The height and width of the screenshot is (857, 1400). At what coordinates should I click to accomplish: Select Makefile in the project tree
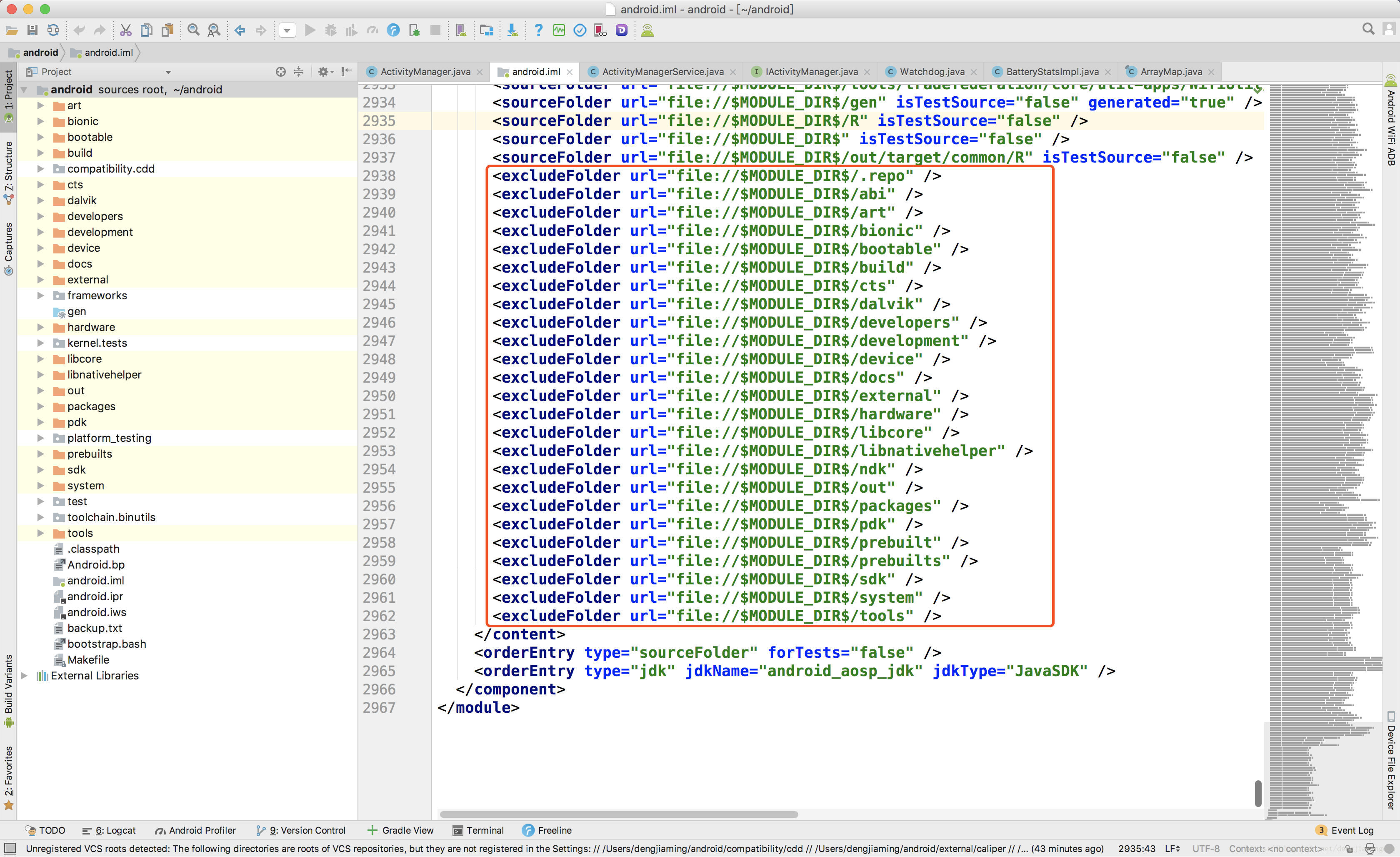coord(88,659)
